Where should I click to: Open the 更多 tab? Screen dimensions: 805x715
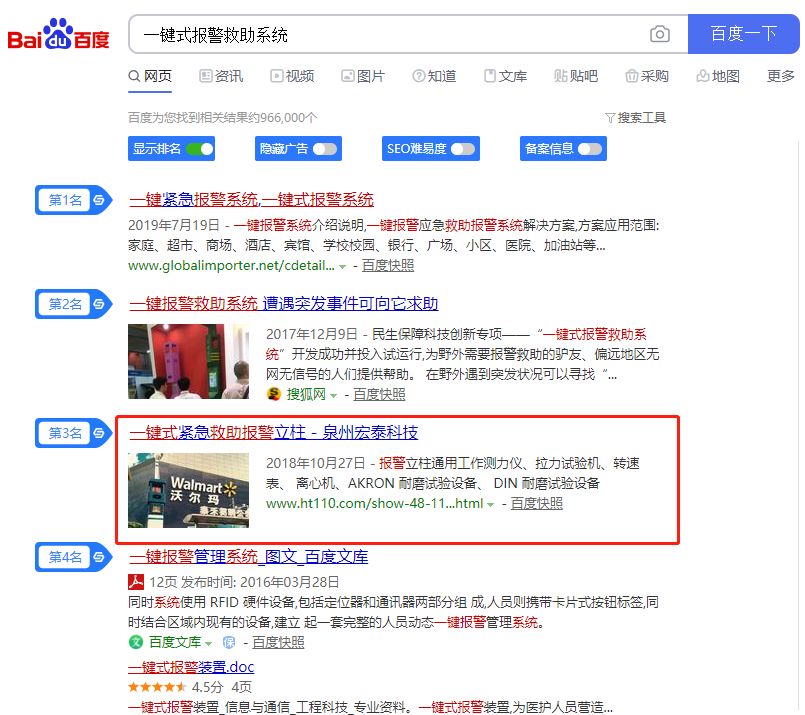click(x=780, y=76)
